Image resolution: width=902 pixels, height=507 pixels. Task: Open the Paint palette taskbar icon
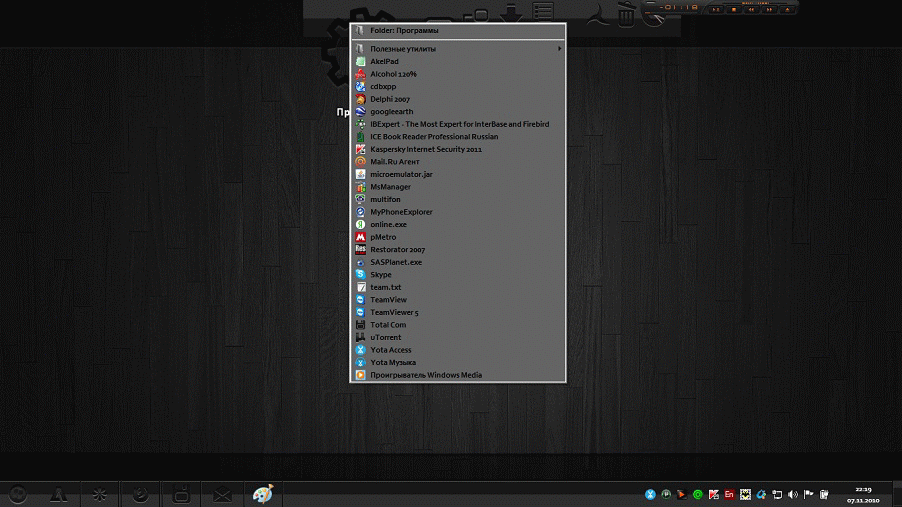click(x=262, y=494)
